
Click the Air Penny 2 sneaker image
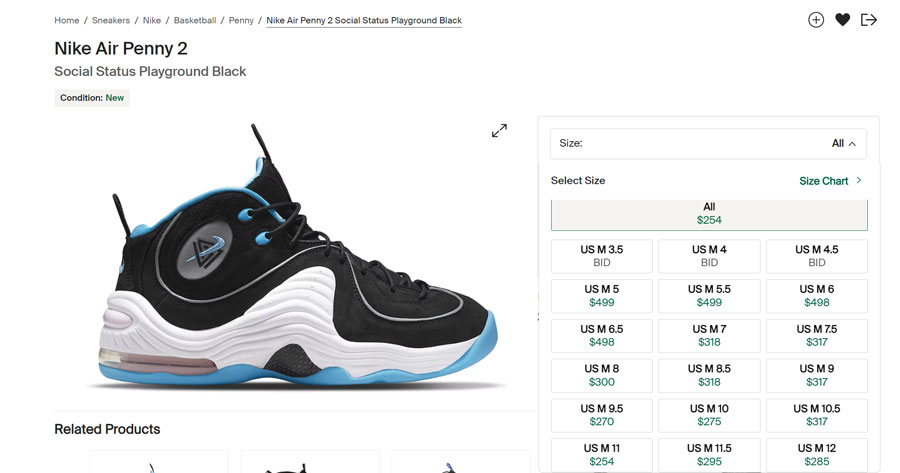pos(297,256)
